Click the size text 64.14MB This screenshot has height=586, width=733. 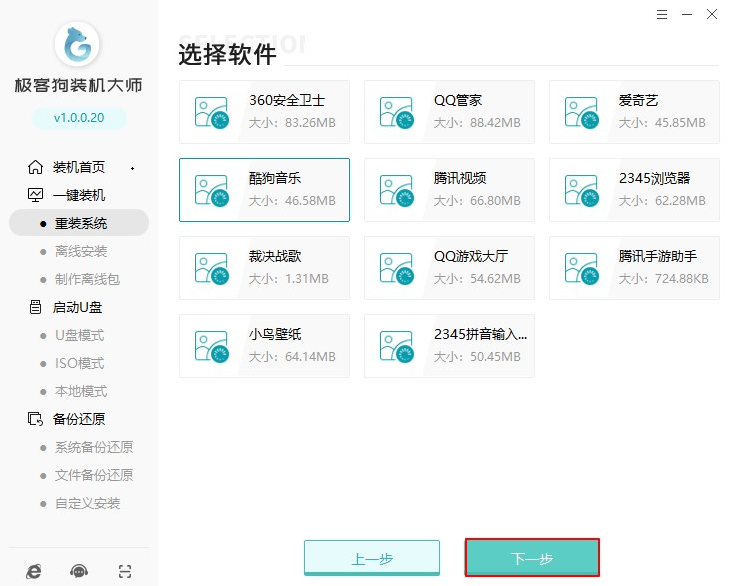310,357
